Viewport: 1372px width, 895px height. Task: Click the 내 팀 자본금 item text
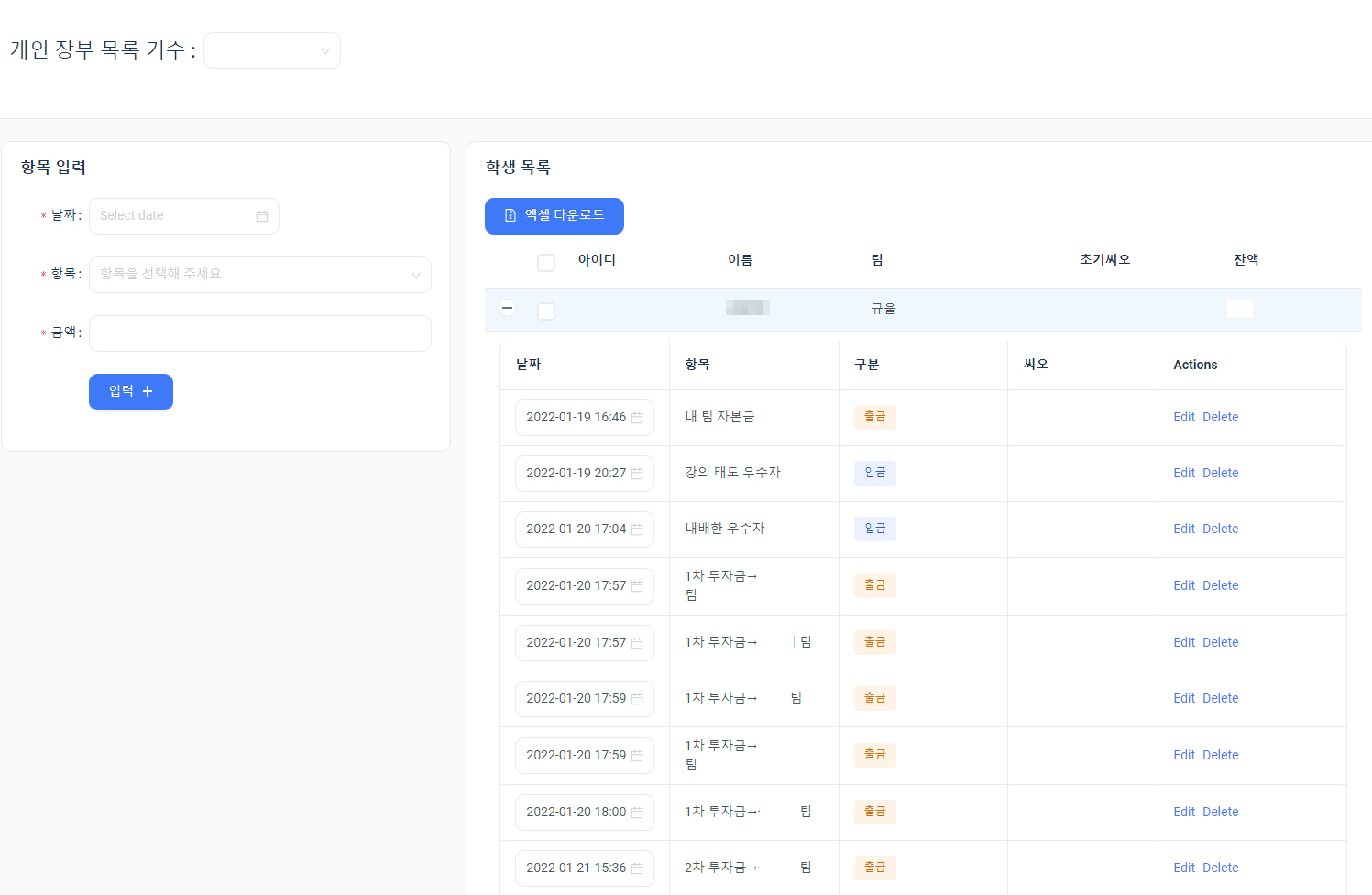[x=719, y=417]
